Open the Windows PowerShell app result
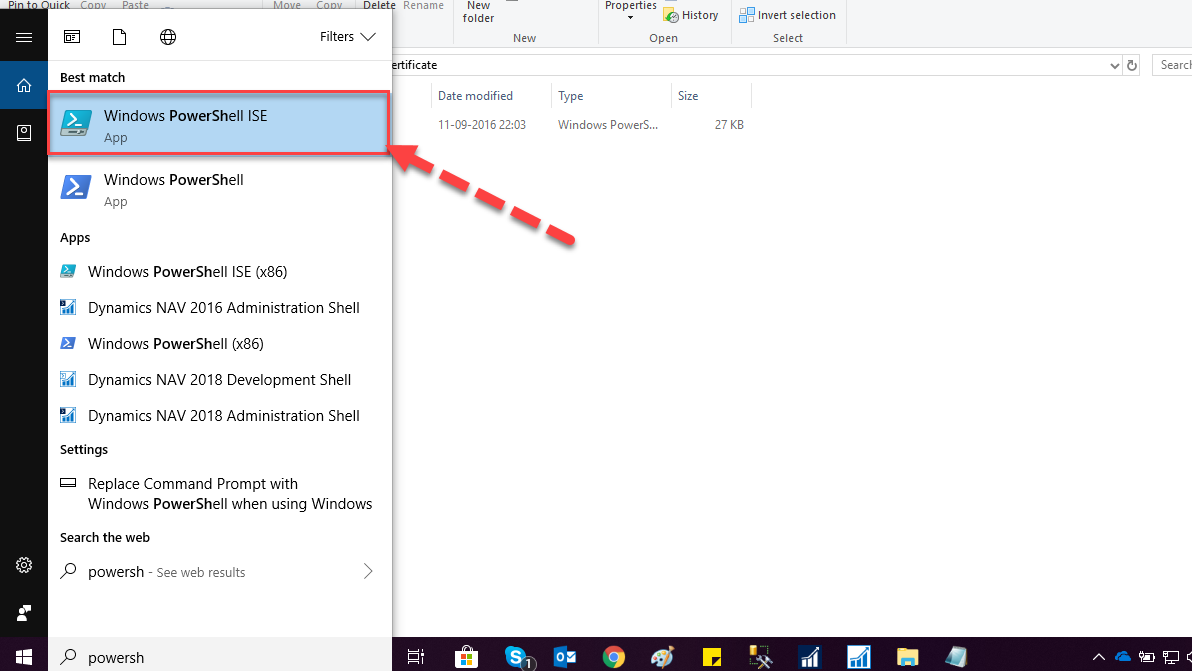1192x671 pixels. coord(219,189)
